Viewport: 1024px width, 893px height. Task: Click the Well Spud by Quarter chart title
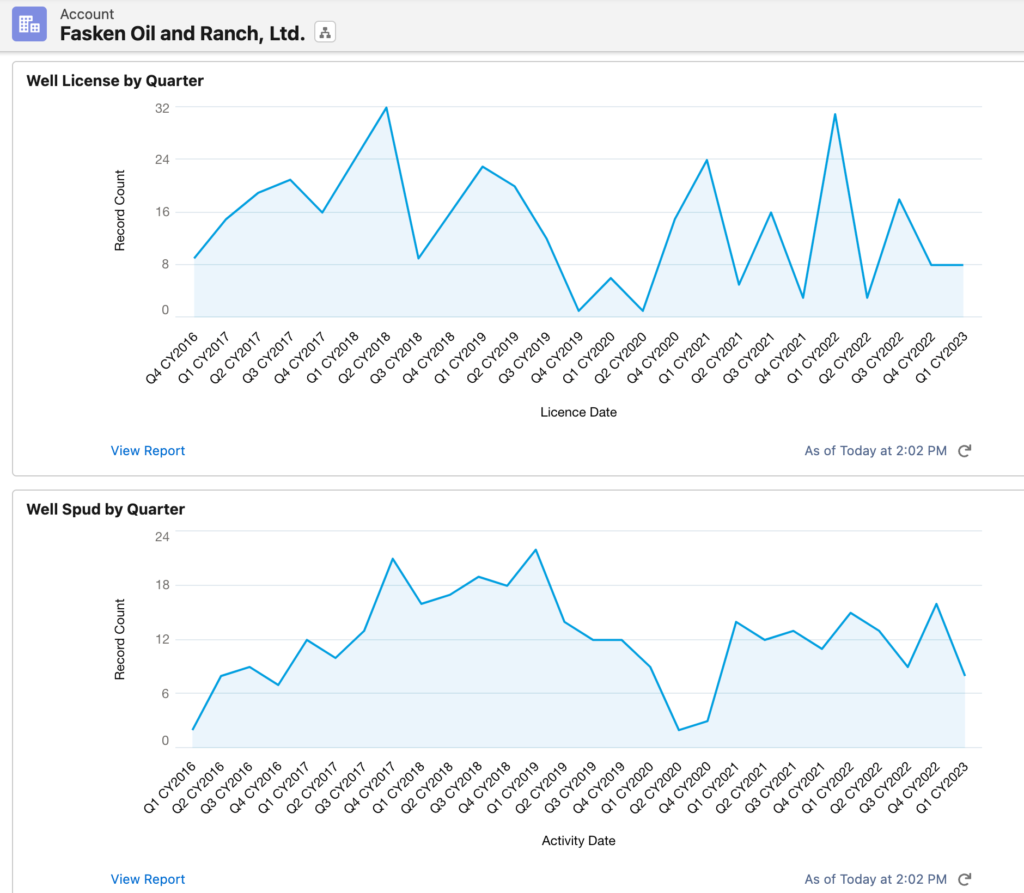point(105,509)
